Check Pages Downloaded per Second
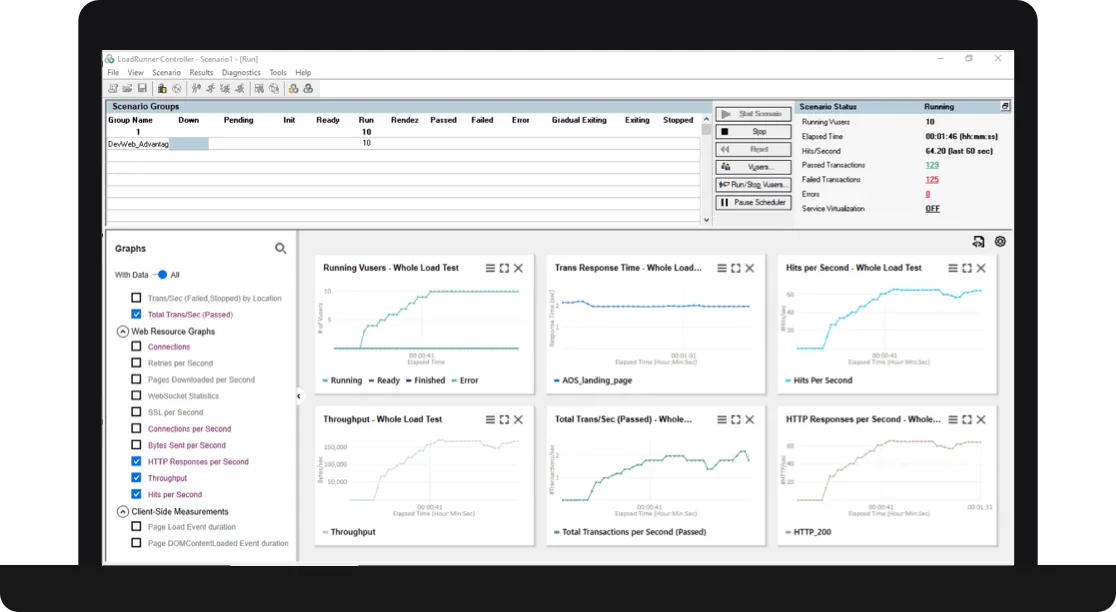Viewport: 1116px width, 612px height. click(137, 380)
